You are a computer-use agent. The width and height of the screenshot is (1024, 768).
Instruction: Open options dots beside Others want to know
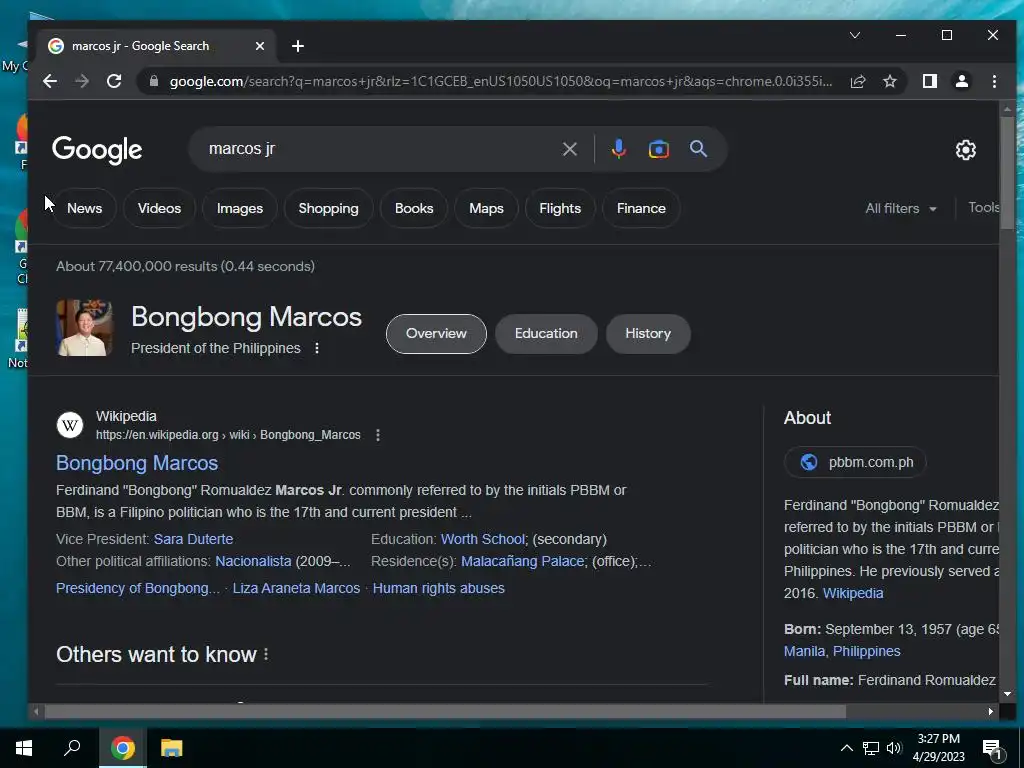coord(266,654)
